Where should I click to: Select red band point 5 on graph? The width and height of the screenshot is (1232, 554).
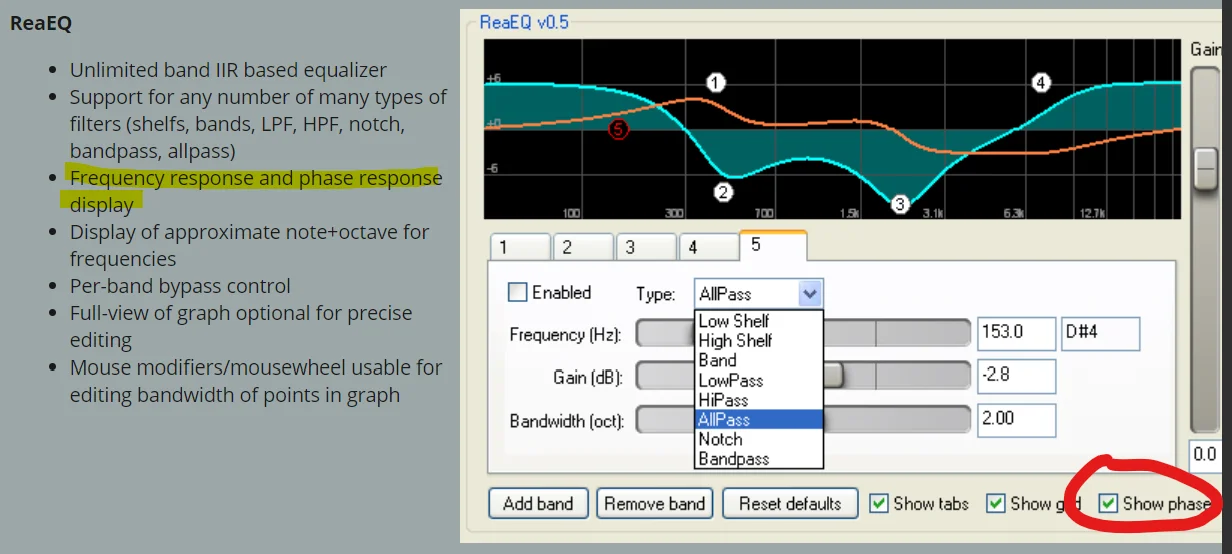(x=618, y=129)
